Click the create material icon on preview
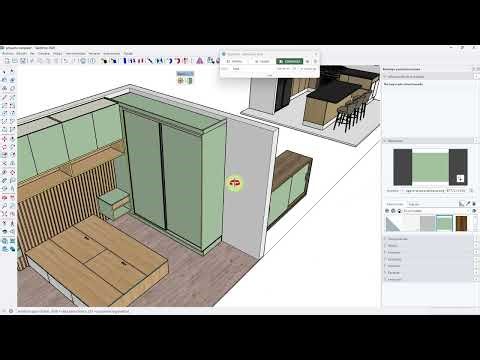This screenshot has width=480, height=360. coord(460,179)
